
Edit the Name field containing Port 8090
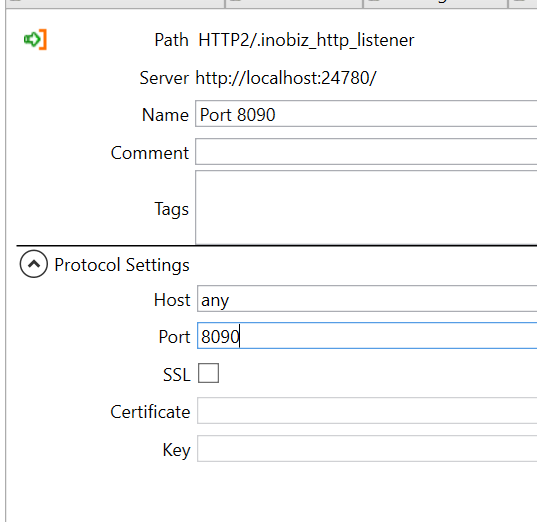pos(366,114)
